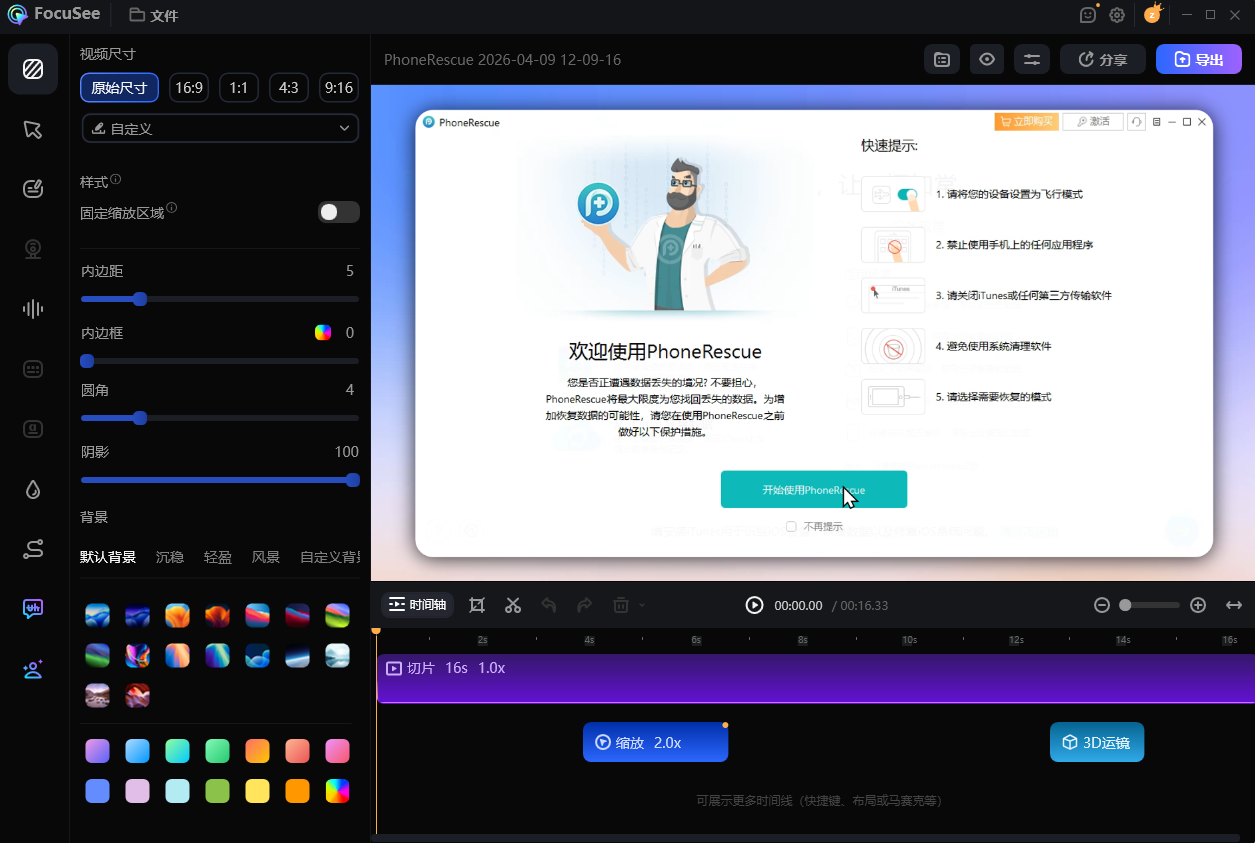This screenshot has height=843, width=1255.
Task: Zoom in the timeline with plus icon
Action: (x=1198, y=605)
